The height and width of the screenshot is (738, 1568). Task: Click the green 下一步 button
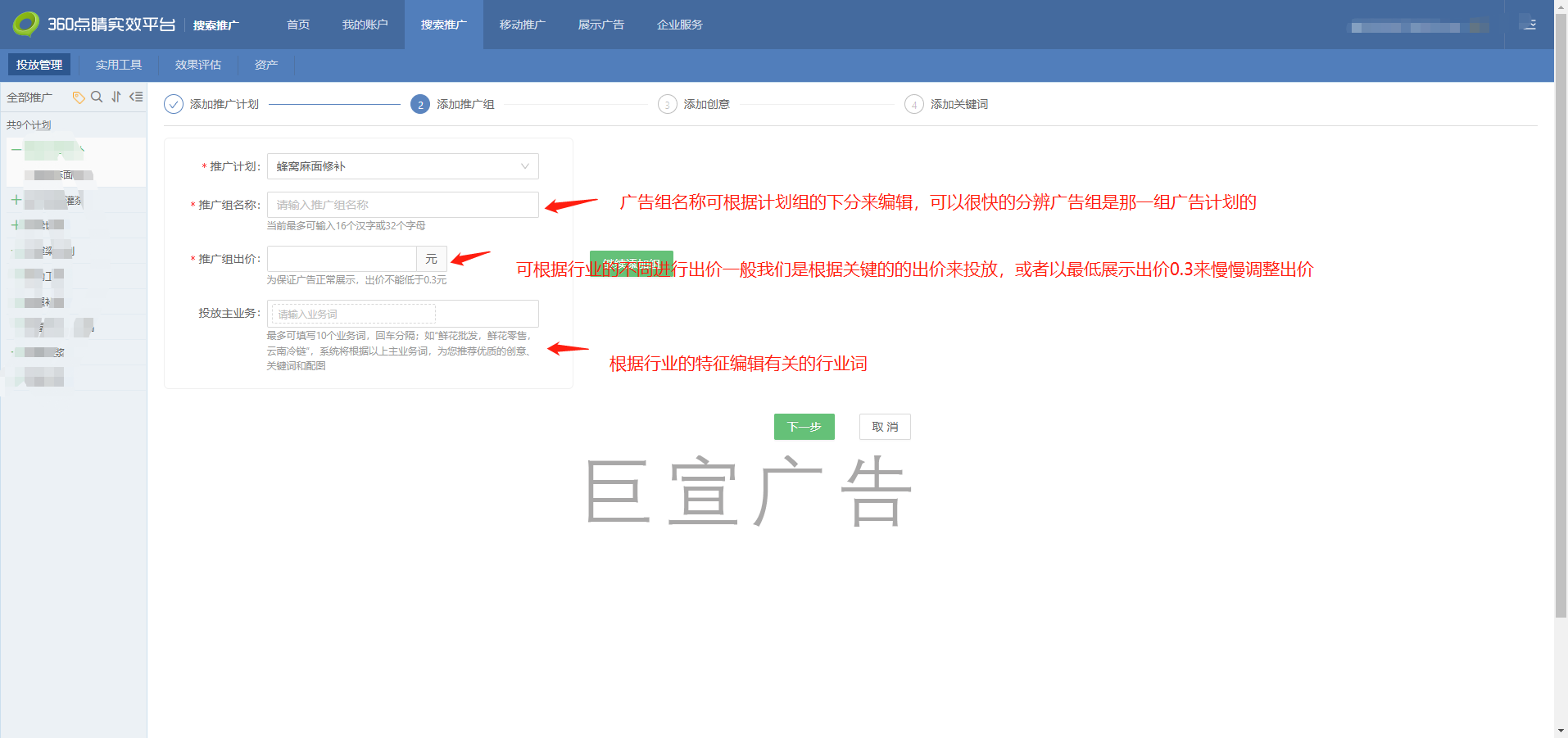coord(804,427)
